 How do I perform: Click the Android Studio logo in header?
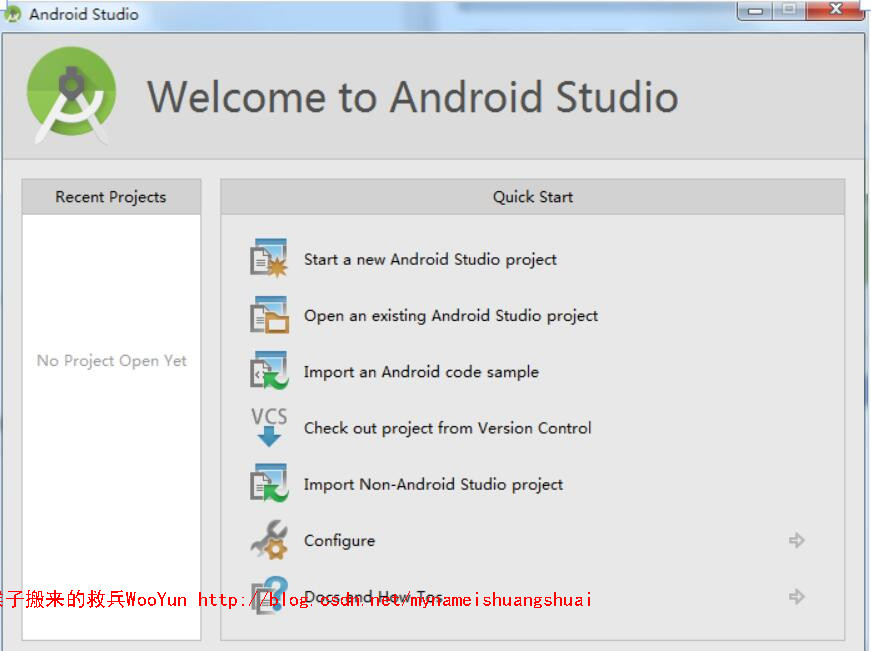(72, 96)
